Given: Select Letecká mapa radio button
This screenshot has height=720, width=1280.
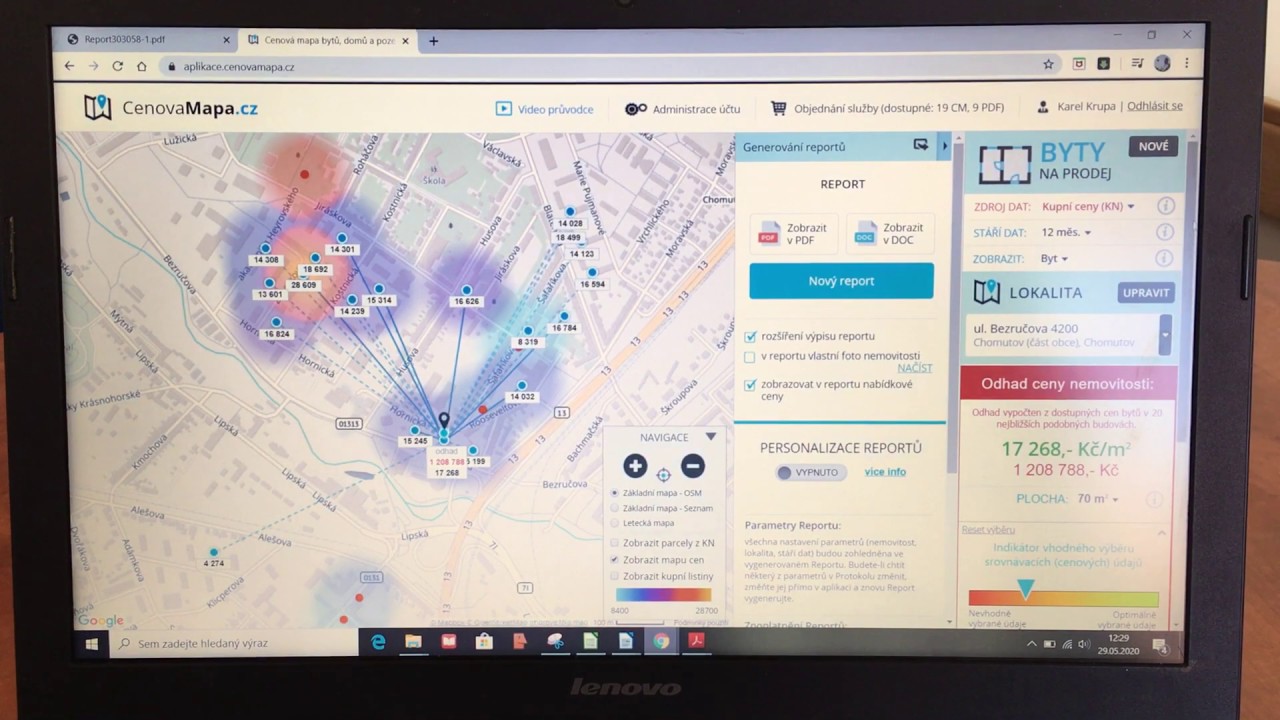Looking at the screenshot, I should (x=614, y=523).
